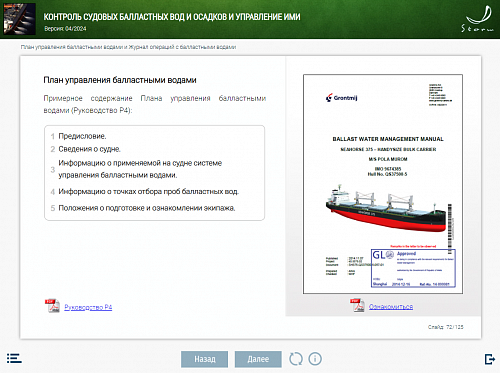Image resolution: width=500 pixels, height=373 pixels.
Task: Go back with the Назад button
Action: 204,359
